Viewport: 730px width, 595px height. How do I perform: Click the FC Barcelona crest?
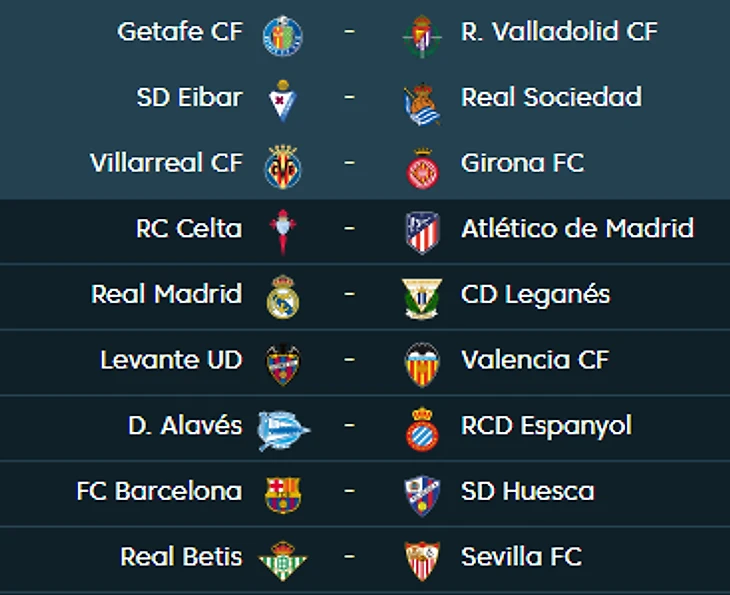283,495
